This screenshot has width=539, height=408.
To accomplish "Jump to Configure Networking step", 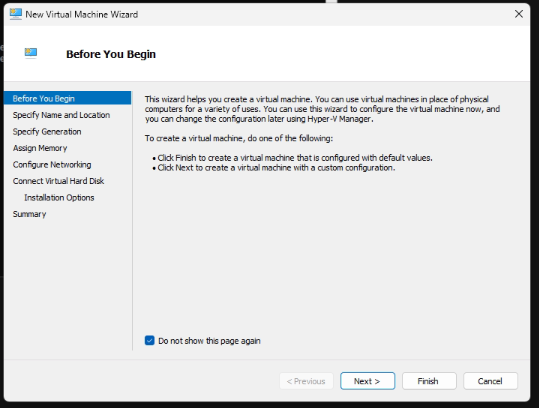I will (52, 165).
